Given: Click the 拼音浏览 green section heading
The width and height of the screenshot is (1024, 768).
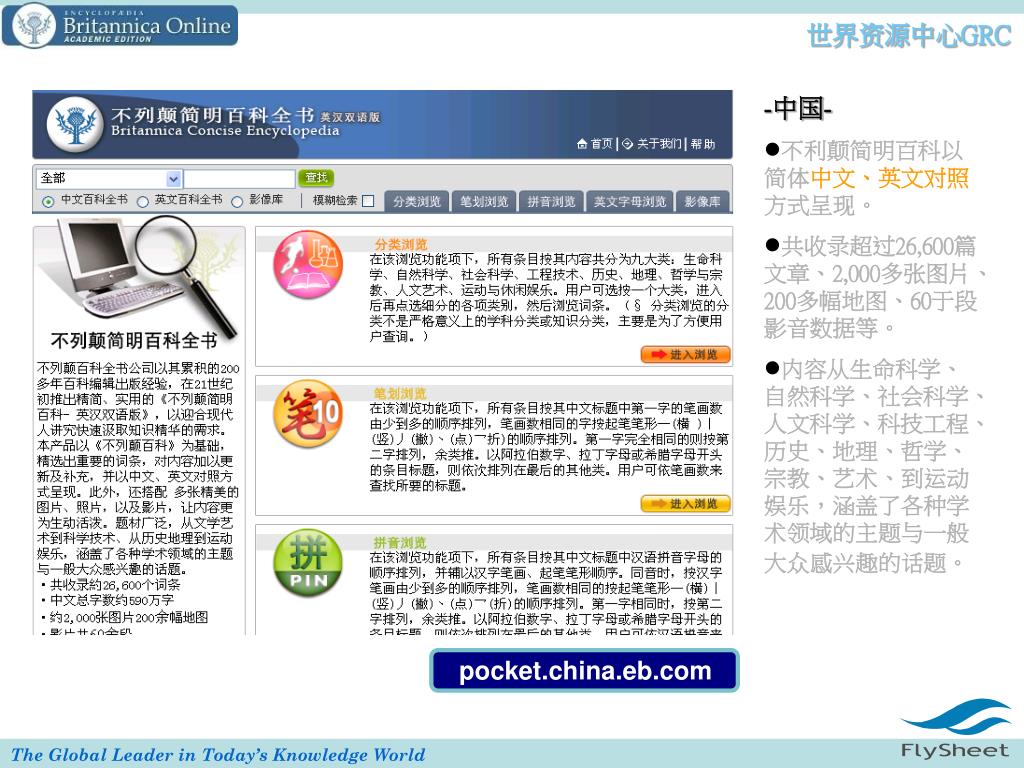Looking at the screenshot, I should [400, 542].
